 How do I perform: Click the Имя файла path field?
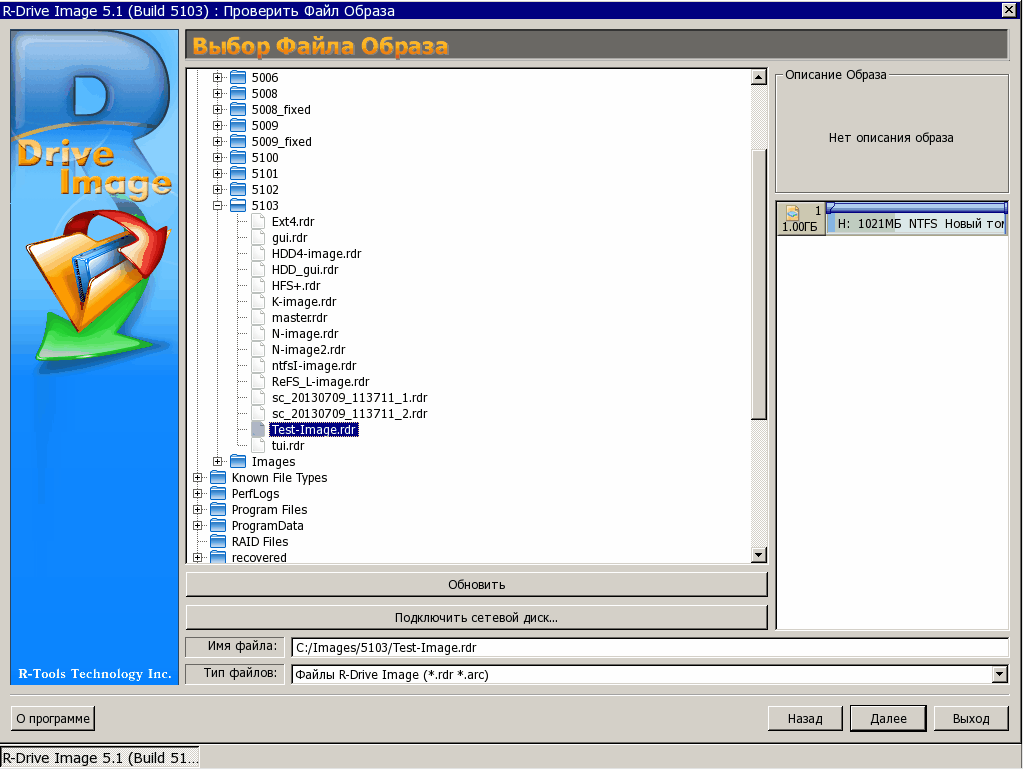[650, 647]
